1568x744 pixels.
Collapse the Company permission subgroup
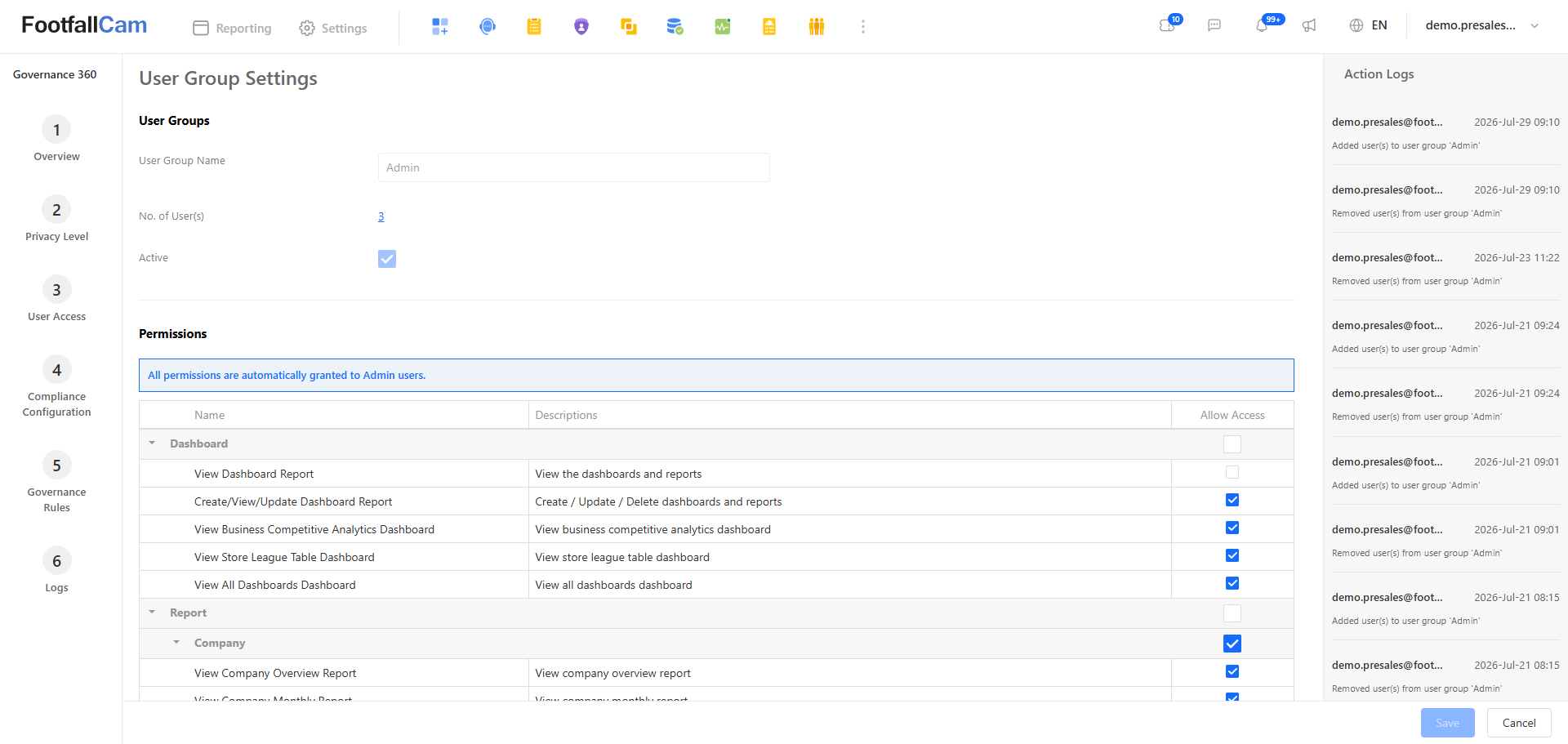tap(176, 643)
